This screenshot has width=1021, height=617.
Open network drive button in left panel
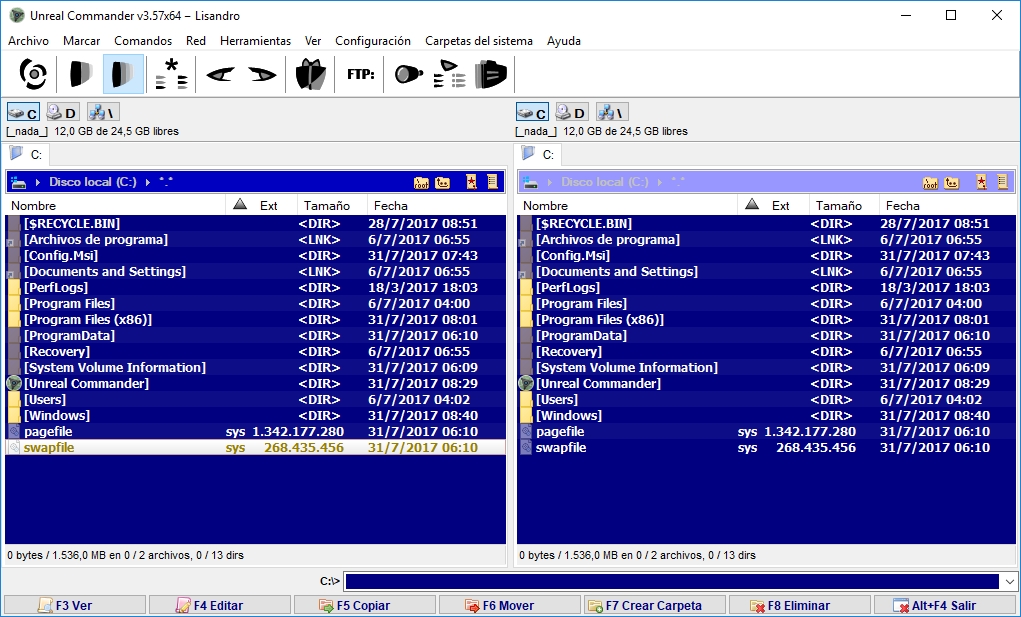click(x=103, y=112)
